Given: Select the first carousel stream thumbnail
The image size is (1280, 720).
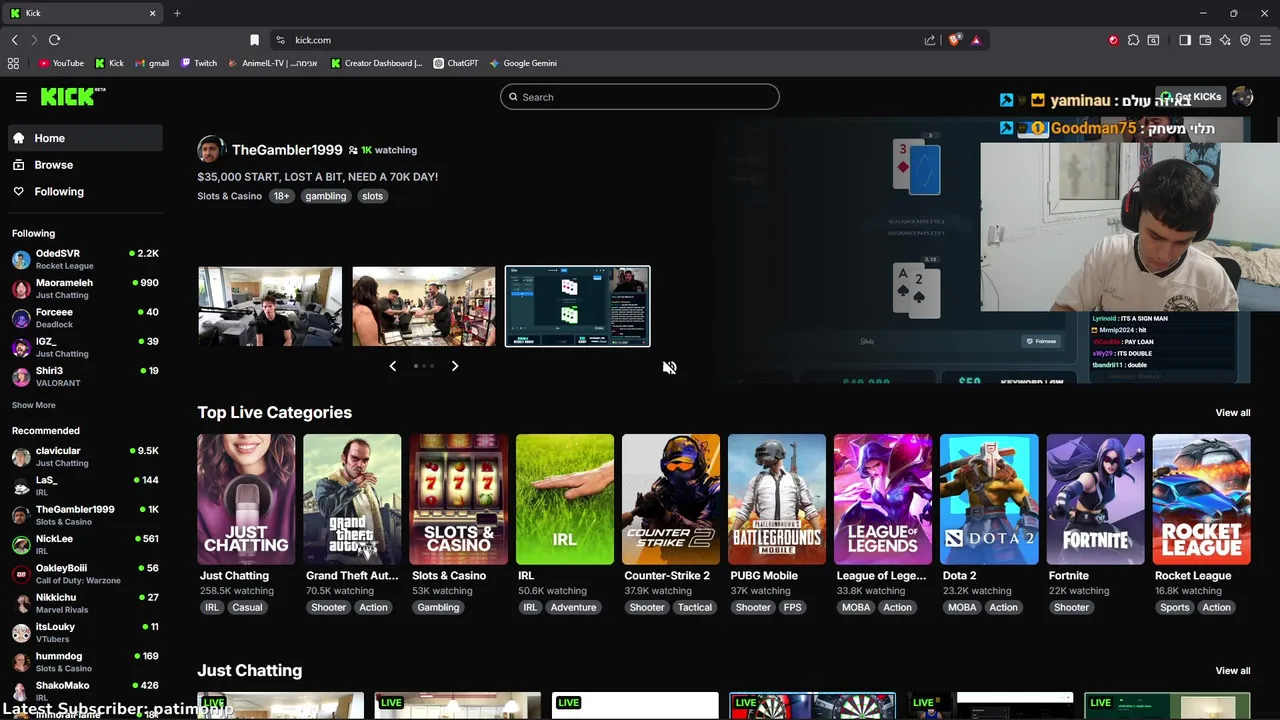Looking at the screenshot, I should coord(270,306).
